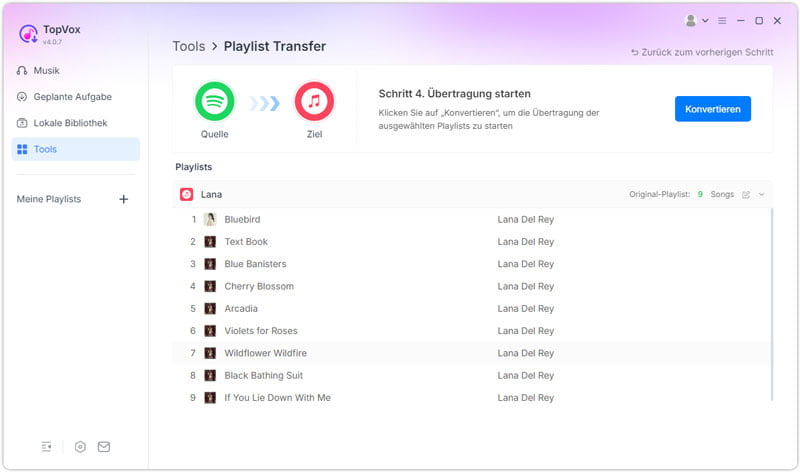Click the Geplante Aufgabe clock icon
Image resolution: width=800 pixels, height=472 pixels.
(x=22, y=97)
